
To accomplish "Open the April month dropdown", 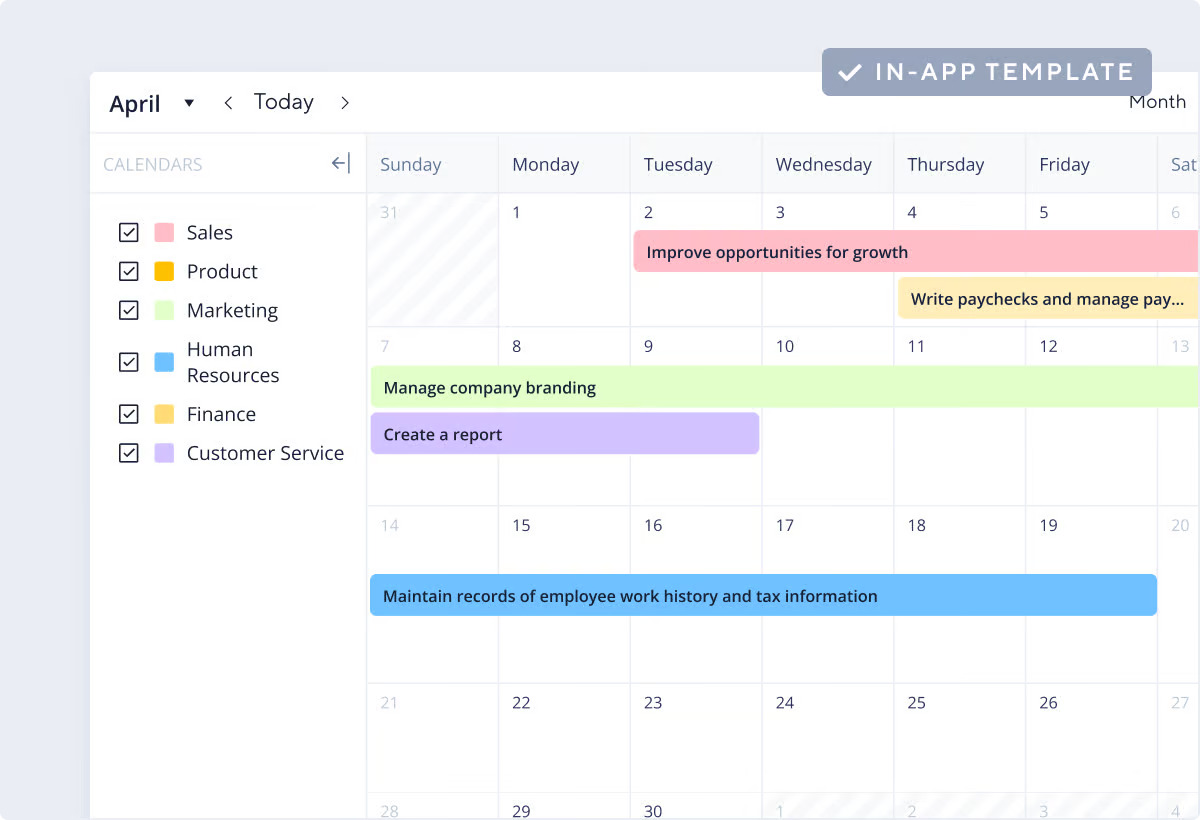I will click(x=188, y=102).
